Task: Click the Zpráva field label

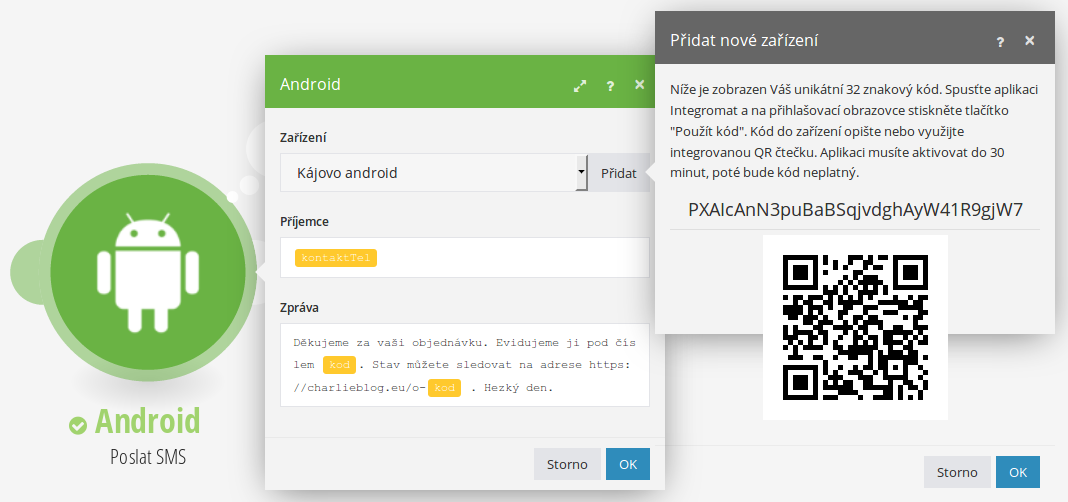Action: point(300,308)
